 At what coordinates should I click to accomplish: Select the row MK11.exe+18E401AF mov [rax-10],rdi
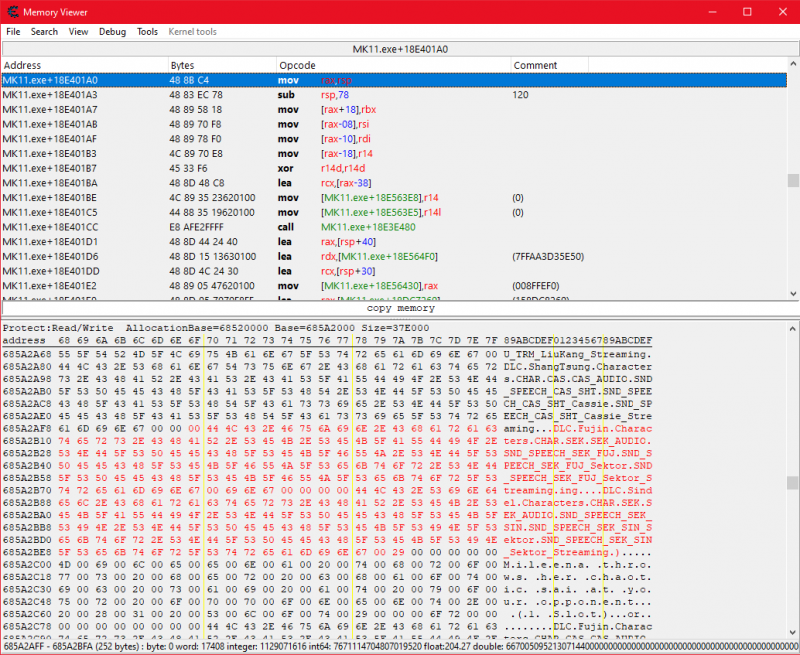pyautogui.click(x=394, y=139)
